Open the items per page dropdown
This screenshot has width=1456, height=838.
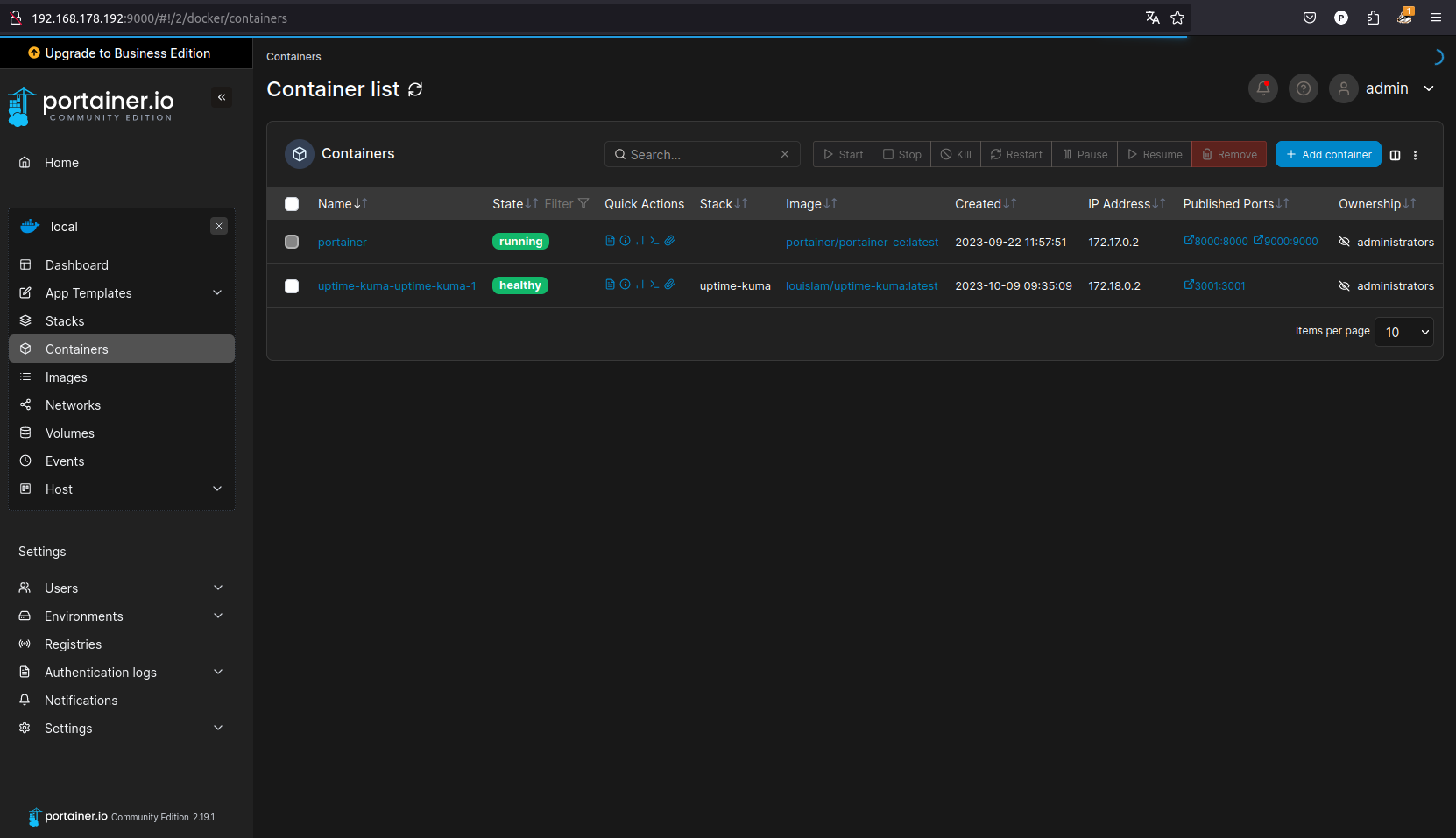tap(1403, 332)
